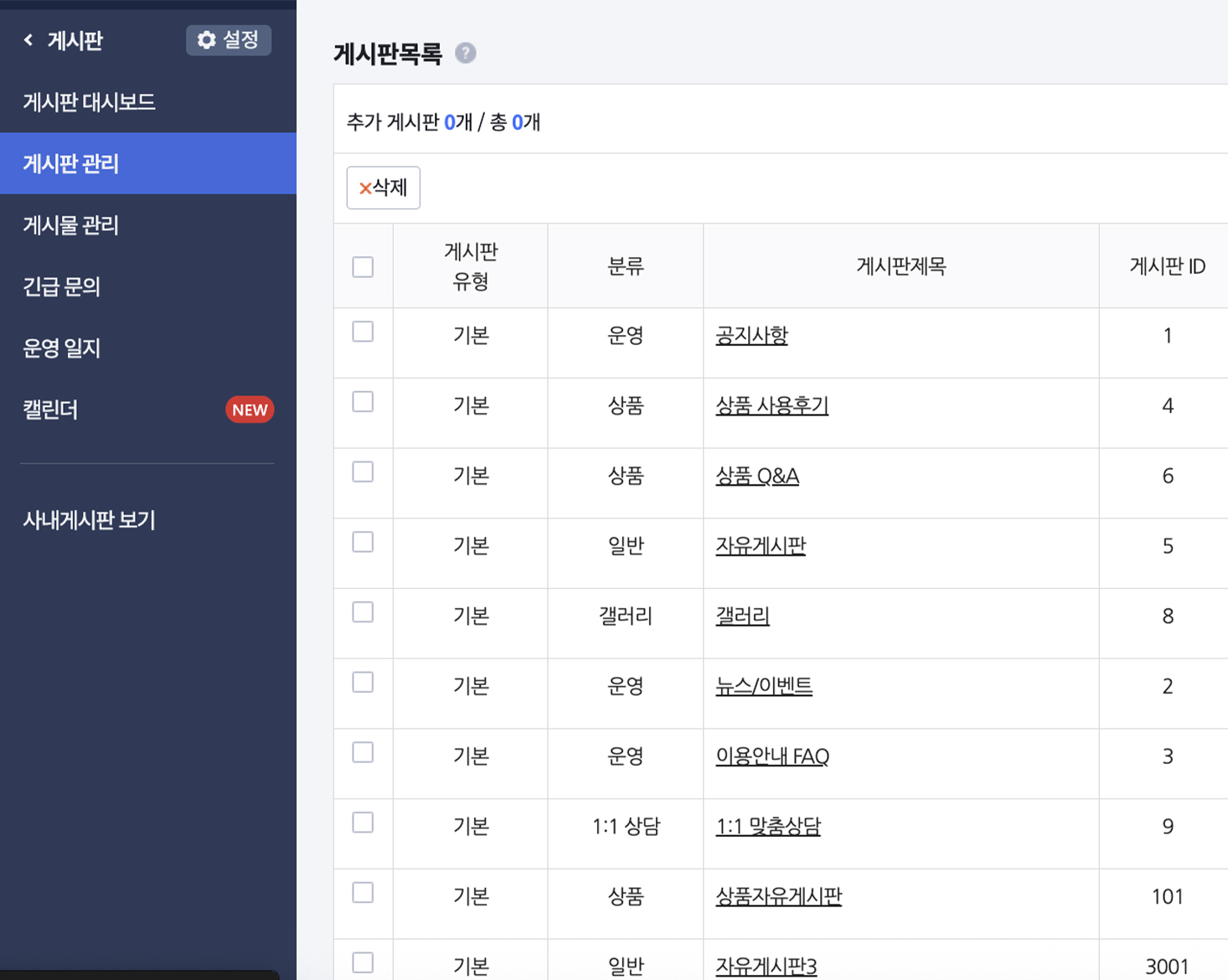Viewport: 1228px width, 980px height.
Task: Check the box for 공지사항 row
Action: (x=363, y=333)
